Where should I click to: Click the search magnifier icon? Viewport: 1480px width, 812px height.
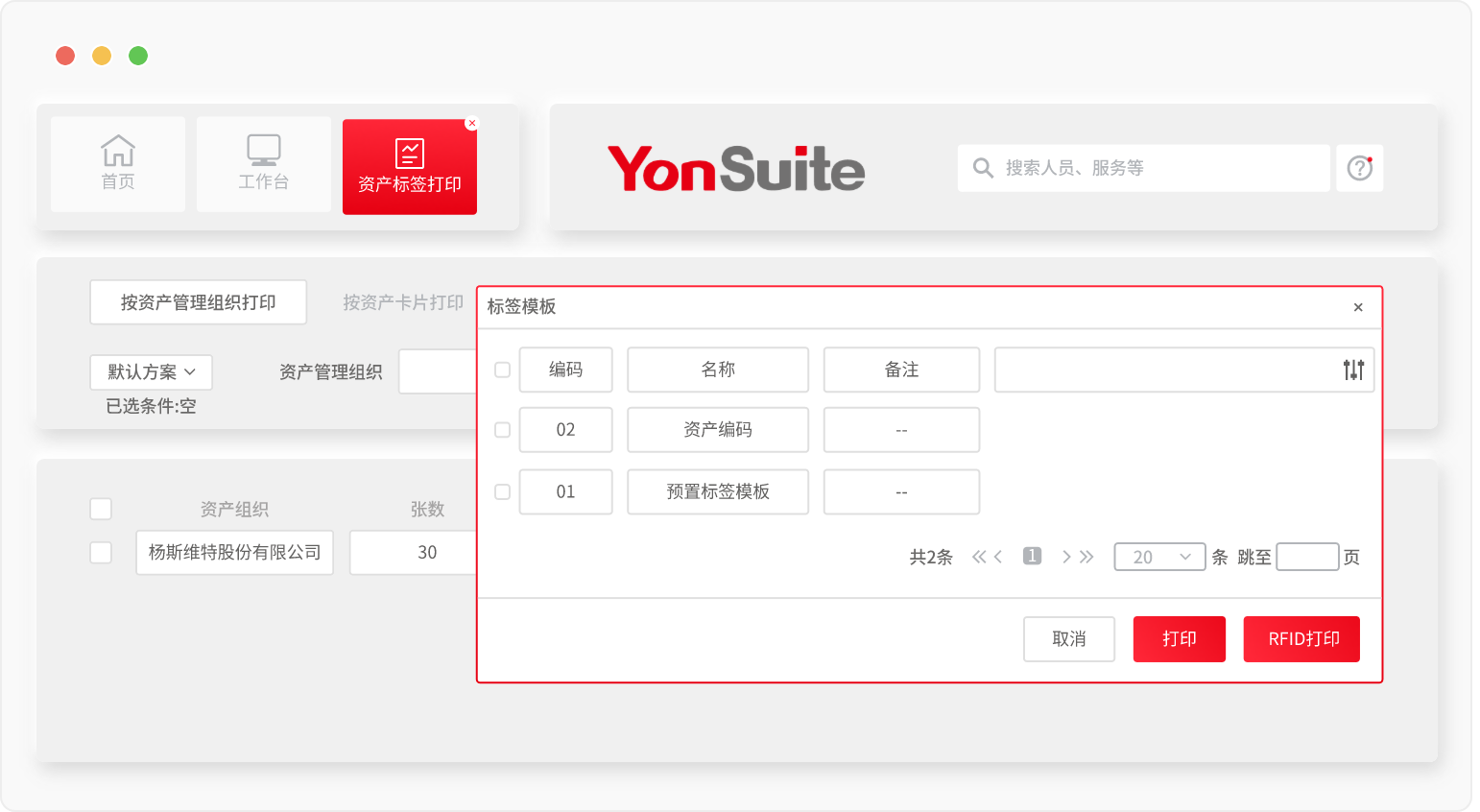[x=983, y=168]
